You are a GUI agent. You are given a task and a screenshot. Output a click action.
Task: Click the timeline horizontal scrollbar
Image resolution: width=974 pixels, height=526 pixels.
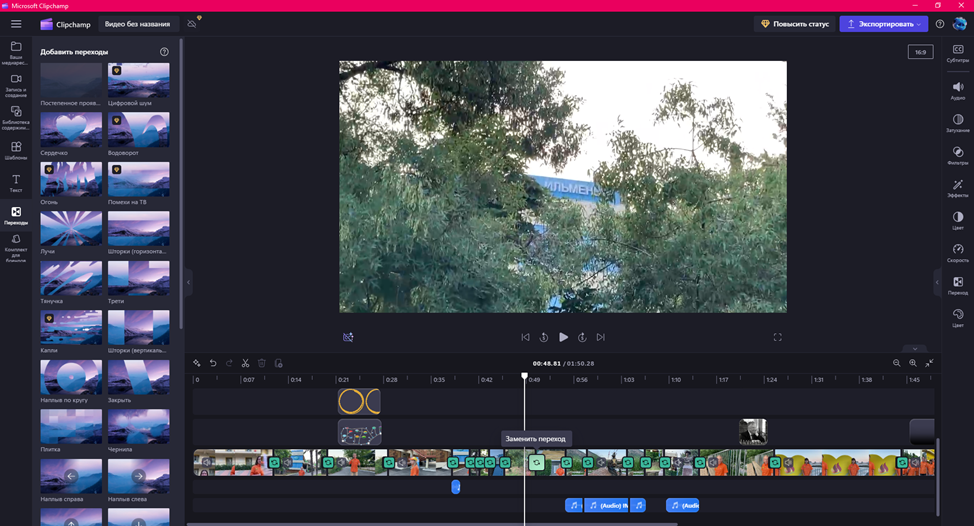[x=432, y=524]
